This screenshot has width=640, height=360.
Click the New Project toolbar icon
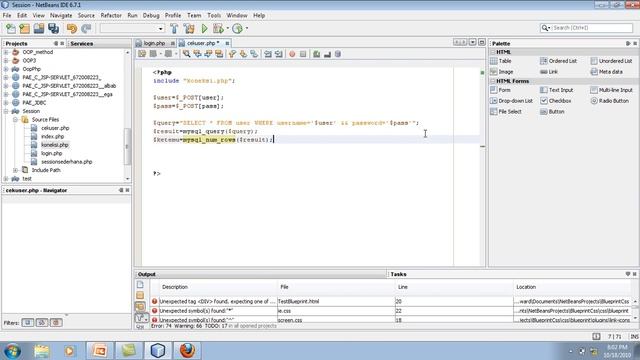tap(24, 29)
